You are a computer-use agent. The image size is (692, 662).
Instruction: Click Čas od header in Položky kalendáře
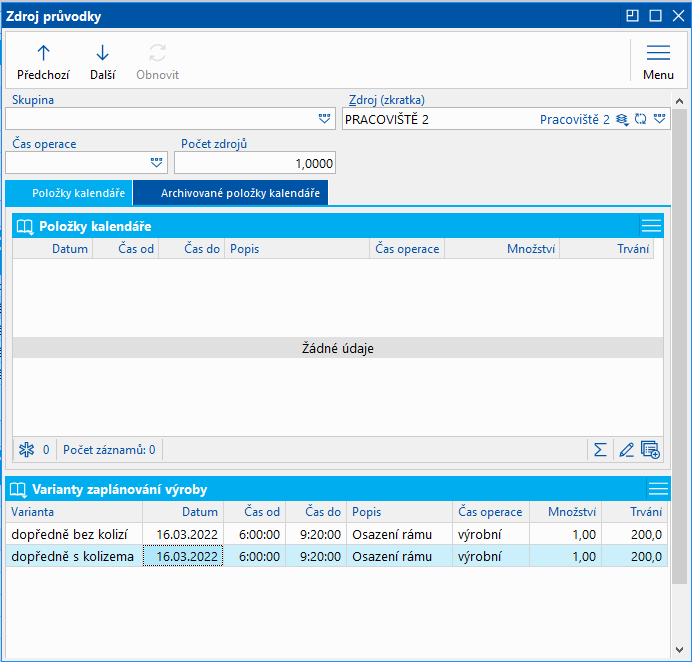point(126,249)
